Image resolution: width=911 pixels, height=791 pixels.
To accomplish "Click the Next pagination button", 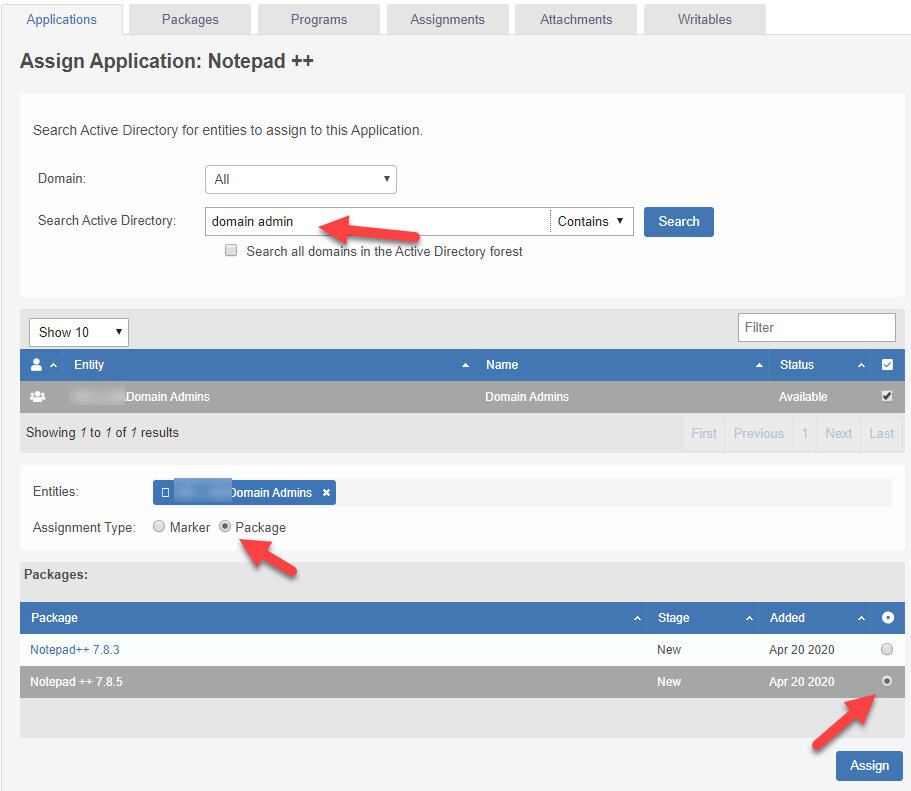I will tap(838, 434).
